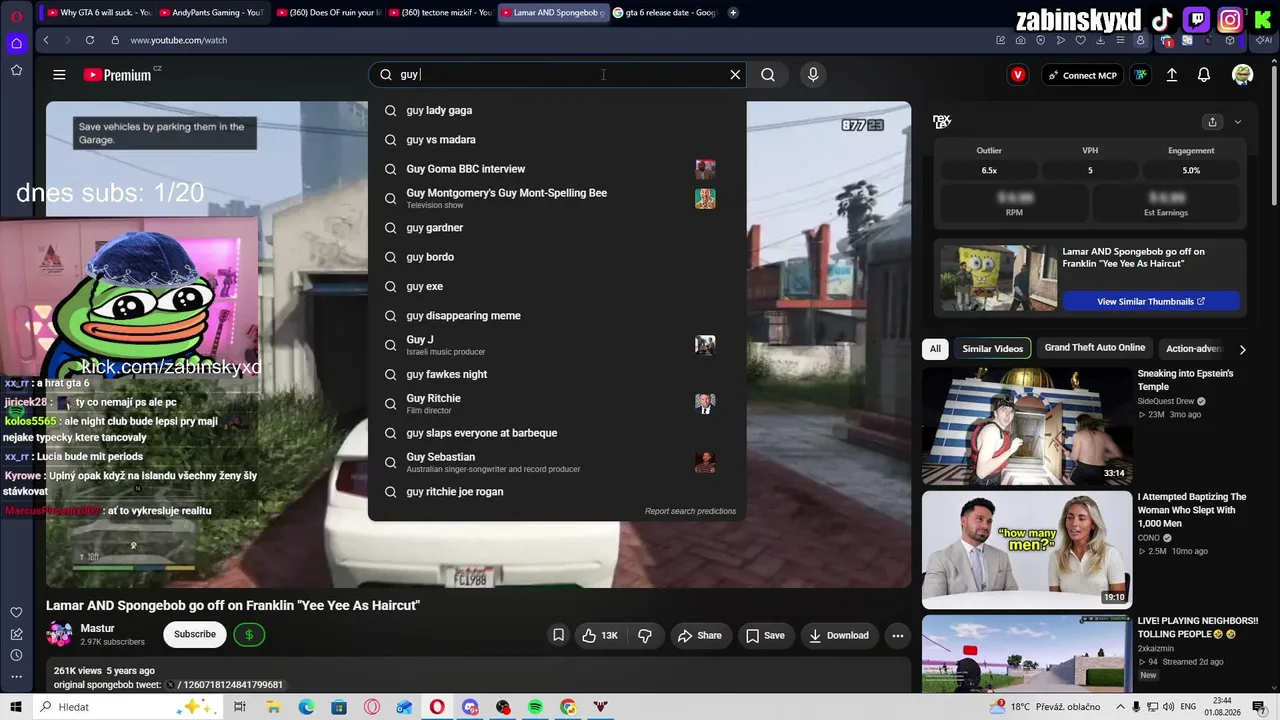This screenshot has width=1280, height=720.
Task: Clear the search box with the X
Action: (x=735, y=75)
